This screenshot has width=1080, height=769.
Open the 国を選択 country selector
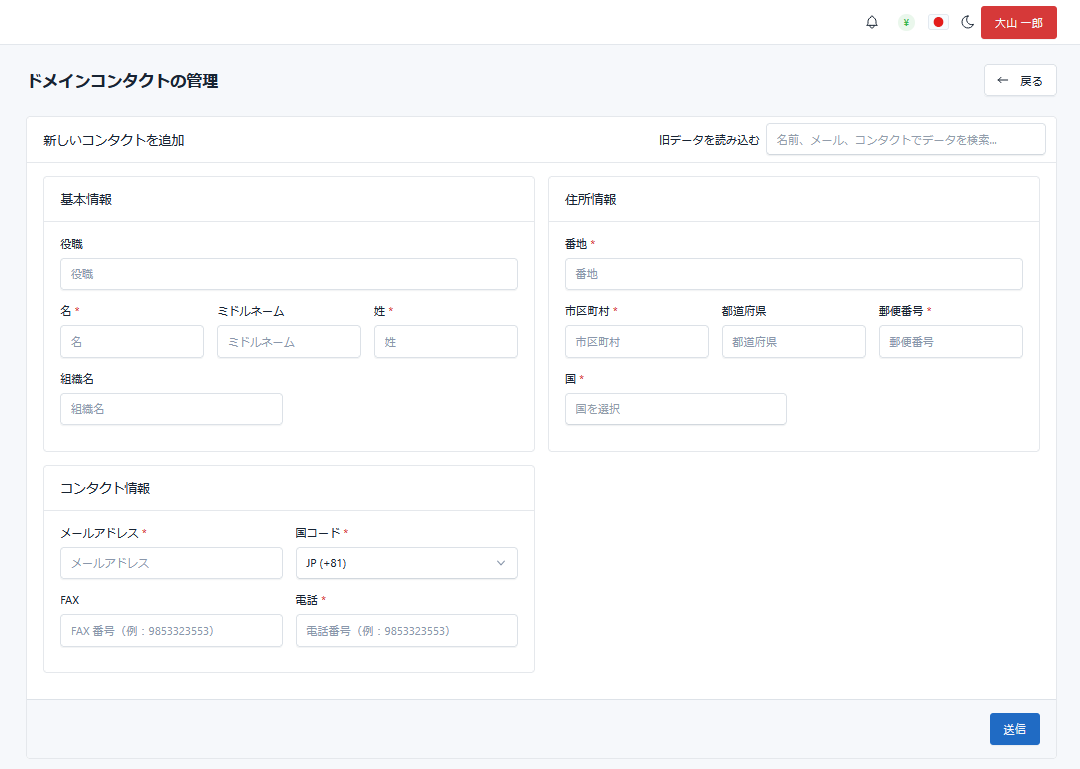pos(675,409)
